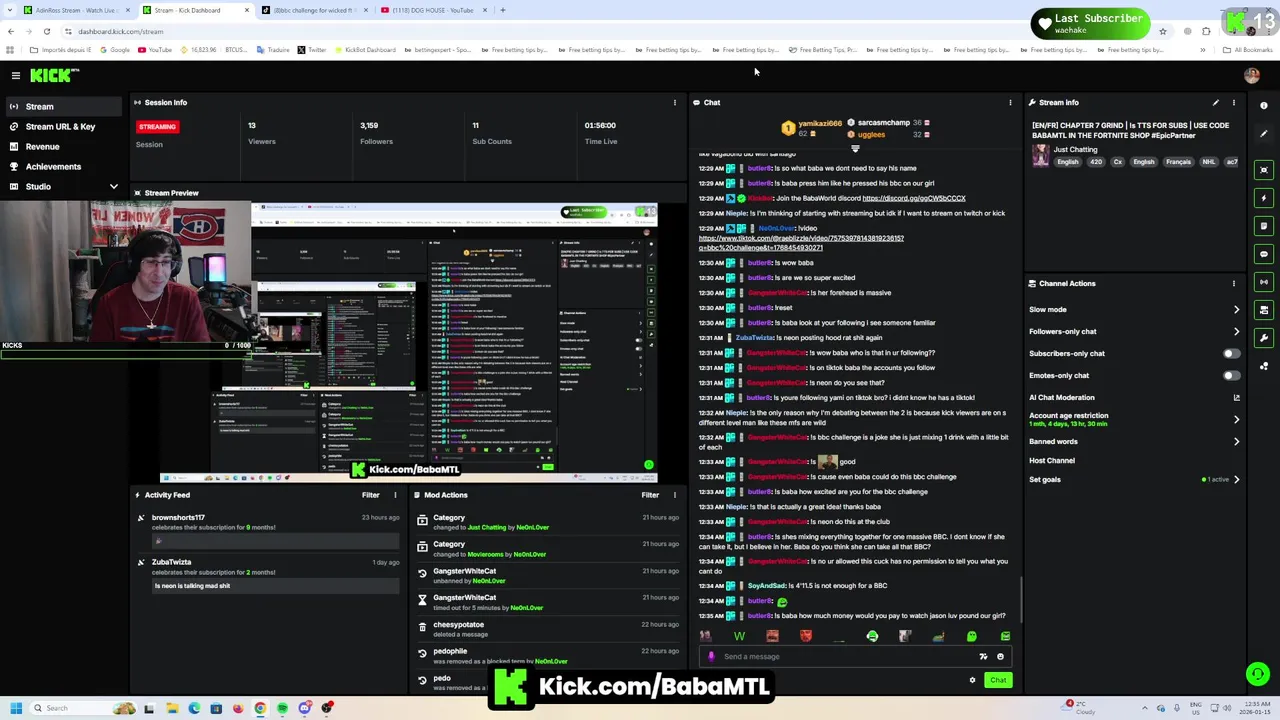Select Stream in left sidebar
This screenshot has height=720, width=1280.
[64, 106]
